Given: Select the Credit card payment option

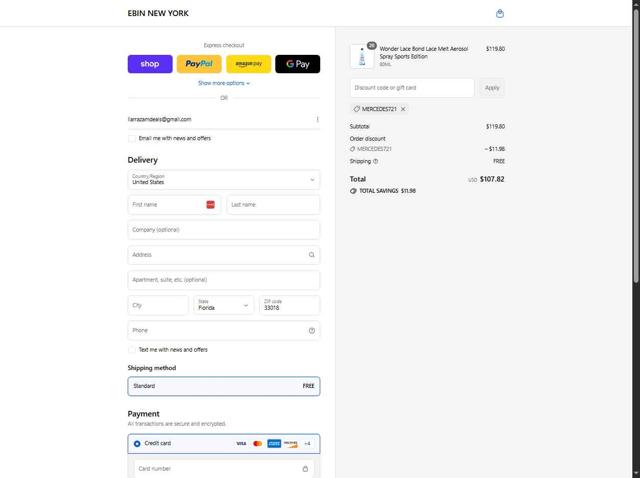Looking at the screenshot, I should [137, 444].
